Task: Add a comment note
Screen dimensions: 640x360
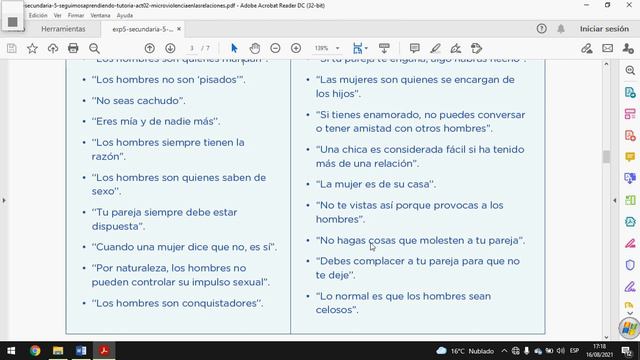Action: pyautogui.click(x=415, y=49)
